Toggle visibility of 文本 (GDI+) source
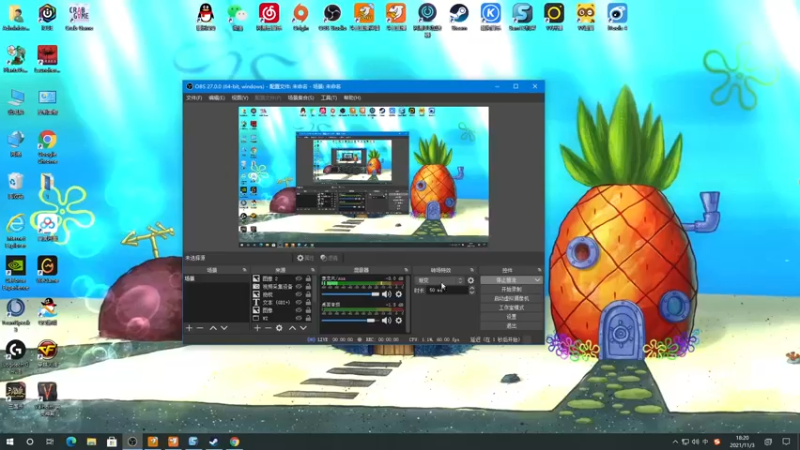 [299, 303]
